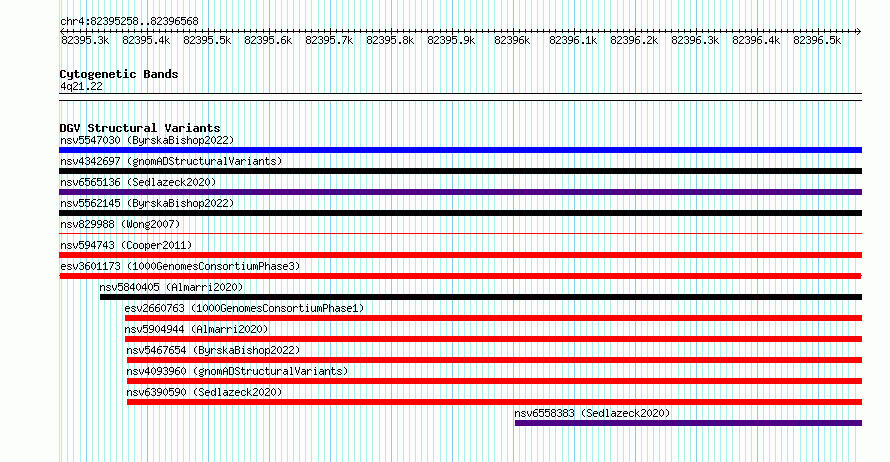The height and width of the screenshot is (462, 890).
Task: Click the 82395.6k ruler position
Action: tap(268, 40)
